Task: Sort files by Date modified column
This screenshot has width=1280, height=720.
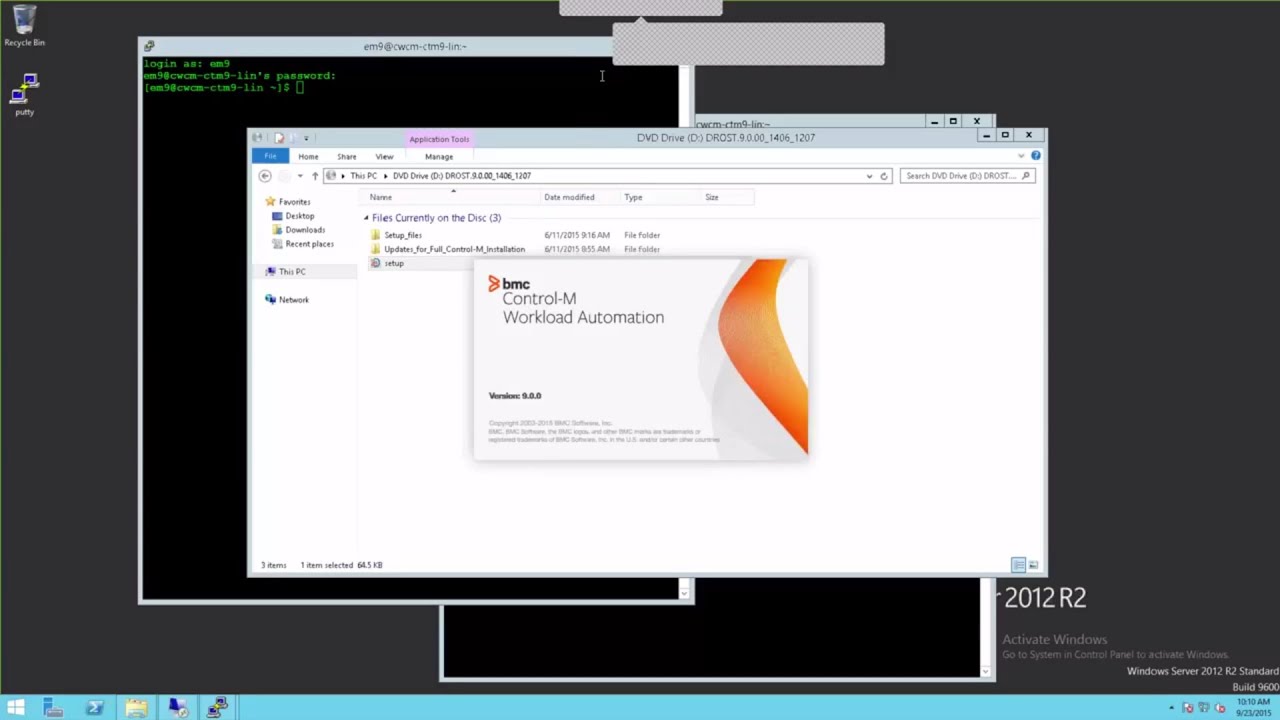Action: 580,197
